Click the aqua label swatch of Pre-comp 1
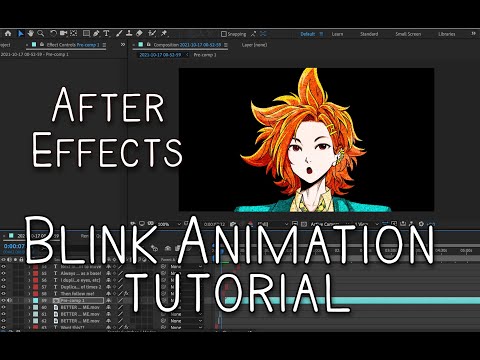This screenshot has height=360, width=480. coord(35,300)
